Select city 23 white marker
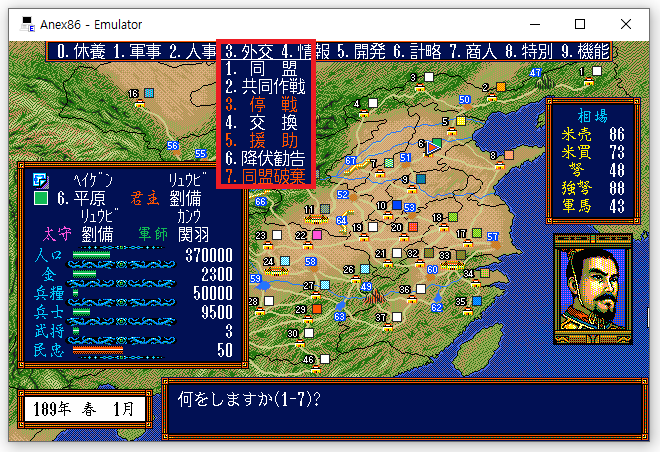660x452 pixels. click(x=277, y=235)
